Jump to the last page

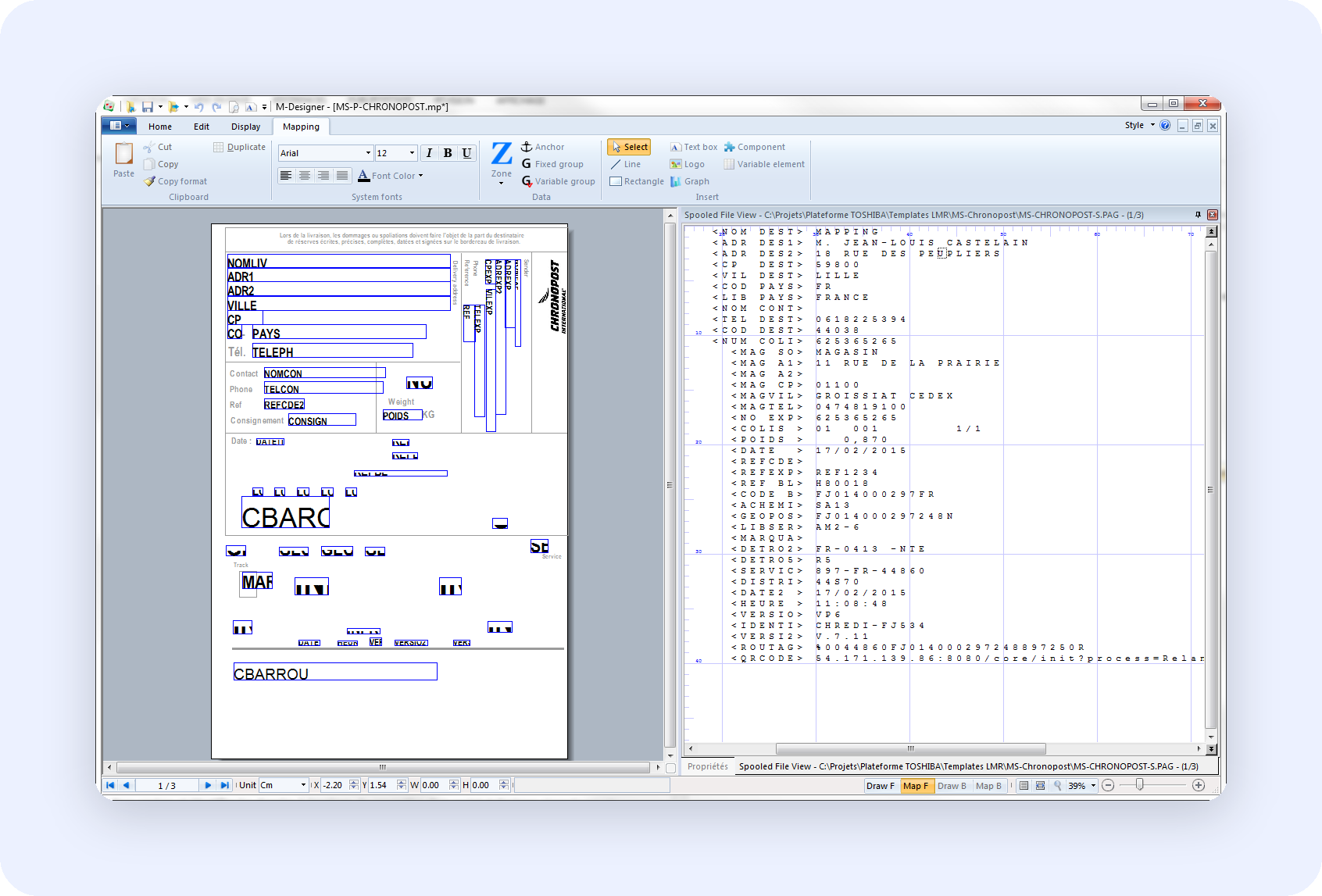224,785
